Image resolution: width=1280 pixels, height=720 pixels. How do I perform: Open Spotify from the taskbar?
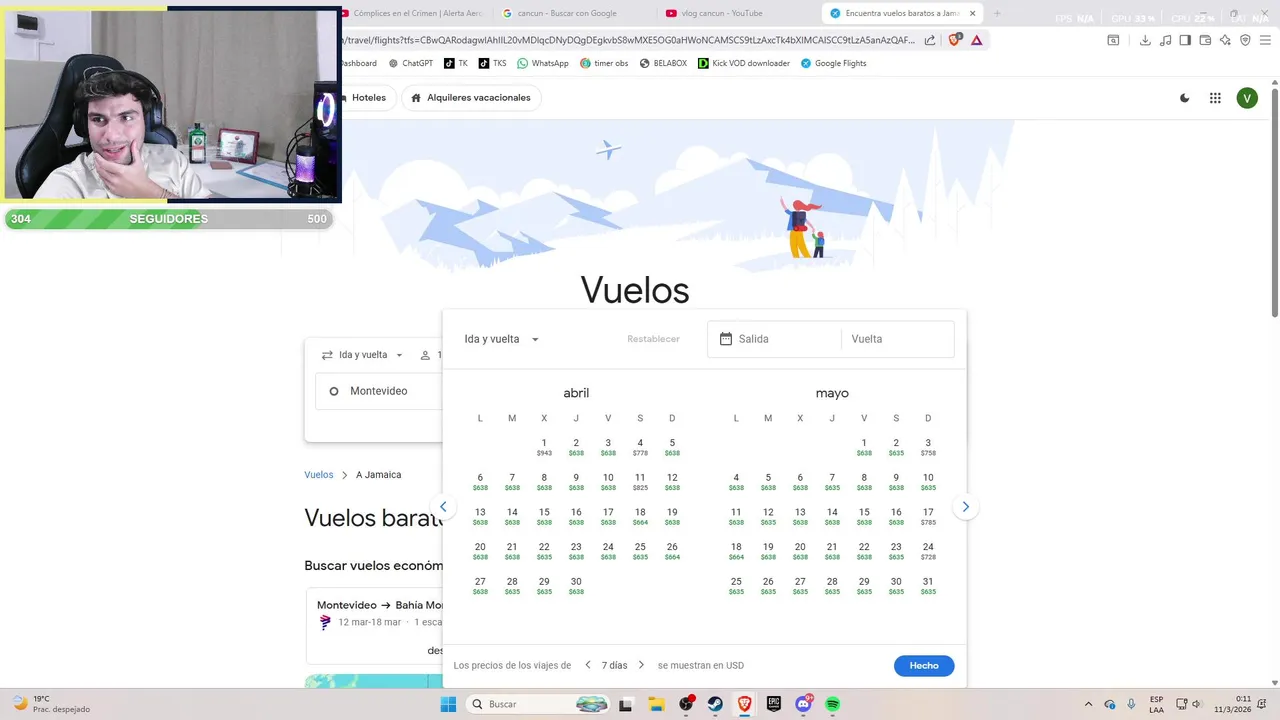[x=832, y=704]
